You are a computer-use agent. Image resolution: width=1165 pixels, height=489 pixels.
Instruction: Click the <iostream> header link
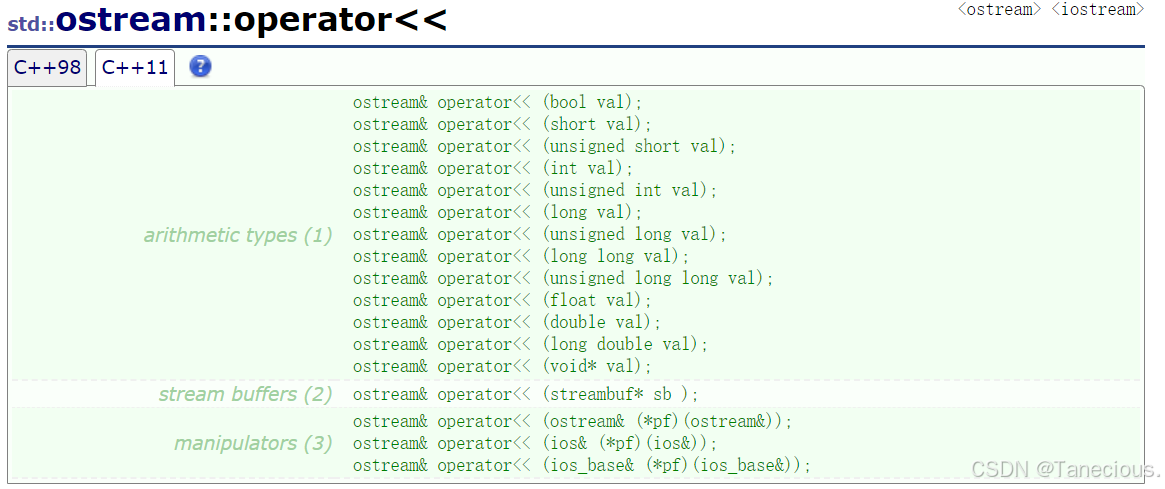[1097, 9]
